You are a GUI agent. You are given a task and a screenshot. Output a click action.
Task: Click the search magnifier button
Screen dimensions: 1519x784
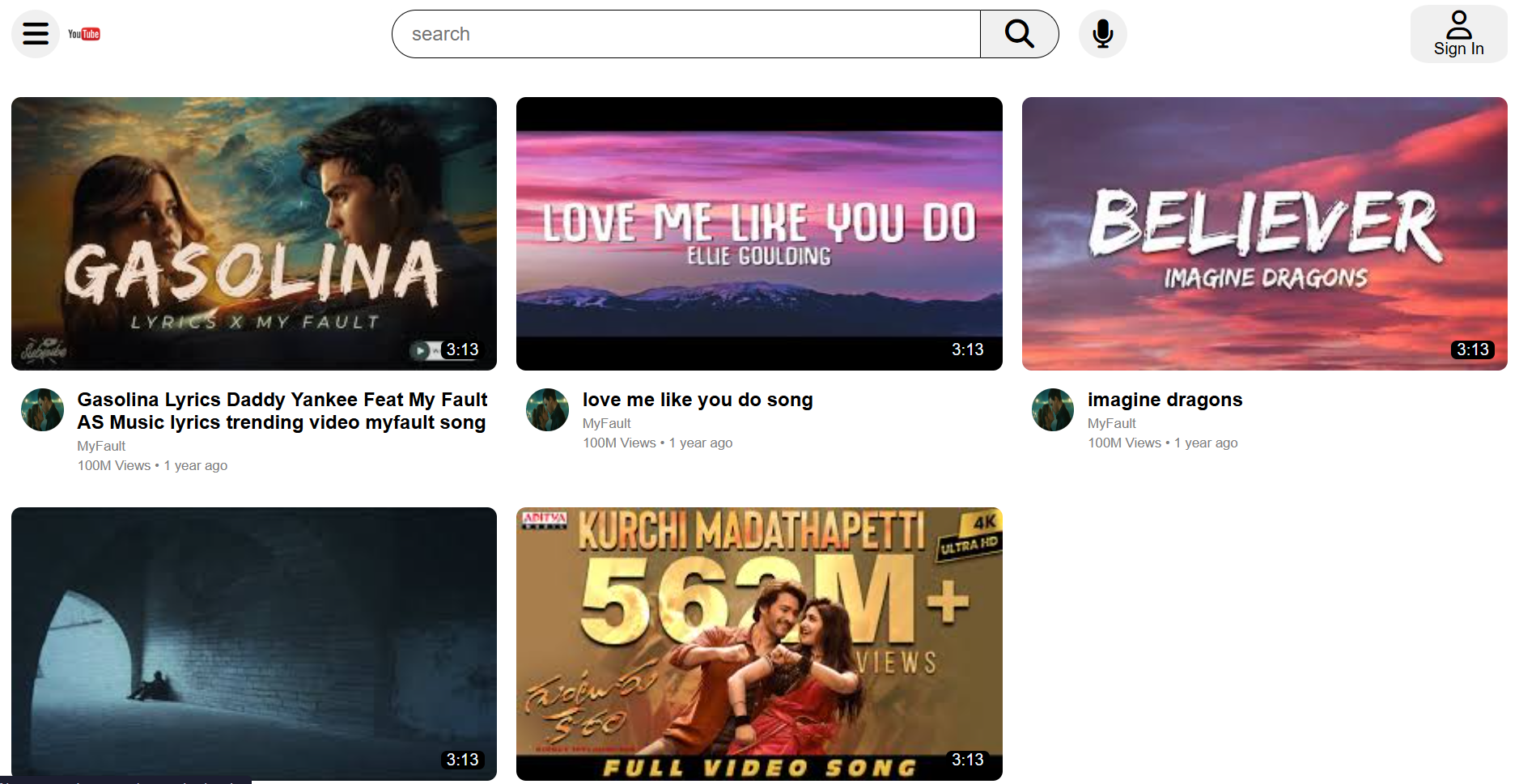1019,34
